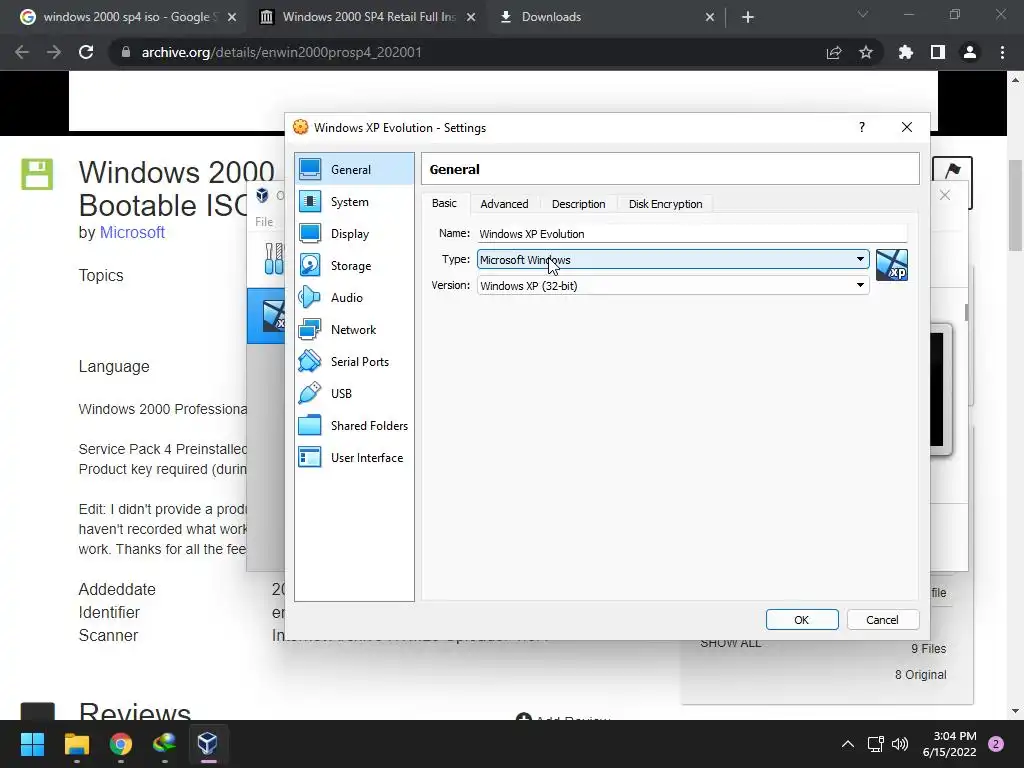Open the notification badge showing 2
The width and height of the screenshot is (1024, 768).
(x=996, y=744)
